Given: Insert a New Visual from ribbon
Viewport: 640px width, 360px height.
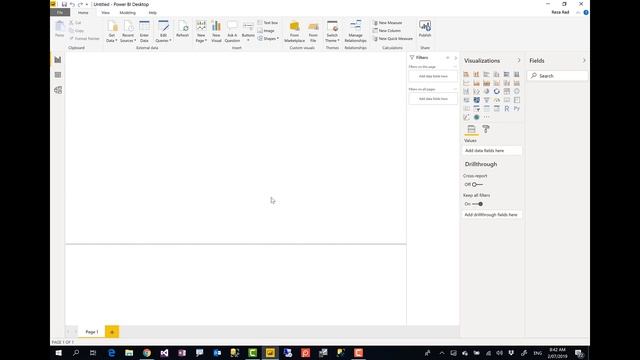Looking at the screenshot, I should tap(216, 31).
